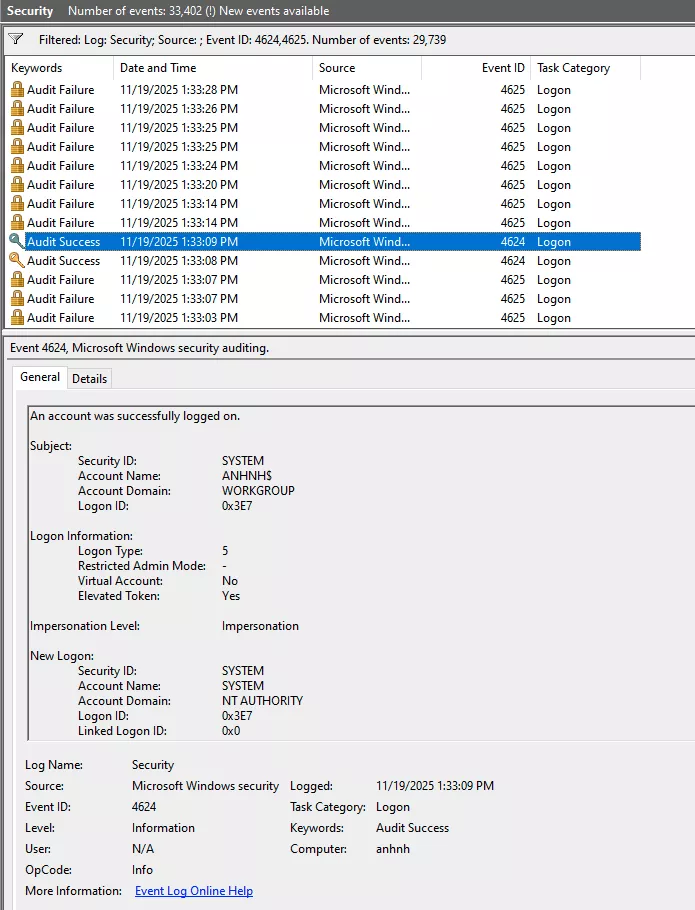The image size is (695, 910).
Task: Click lock icon of 1:33:28 PM event
Action: pyautogui.click(x=17, y=90)
